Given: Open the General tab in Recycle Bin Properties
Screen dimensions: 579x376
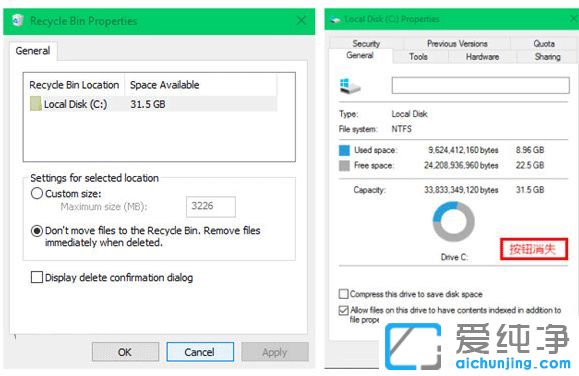Looking at the screenshot, I should (33, 51).
